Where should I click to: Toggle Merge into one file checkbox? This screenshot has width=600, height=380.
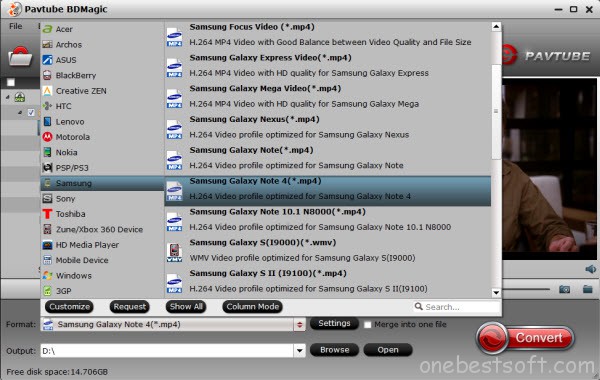pyautogui.click(x=367, y=325)
